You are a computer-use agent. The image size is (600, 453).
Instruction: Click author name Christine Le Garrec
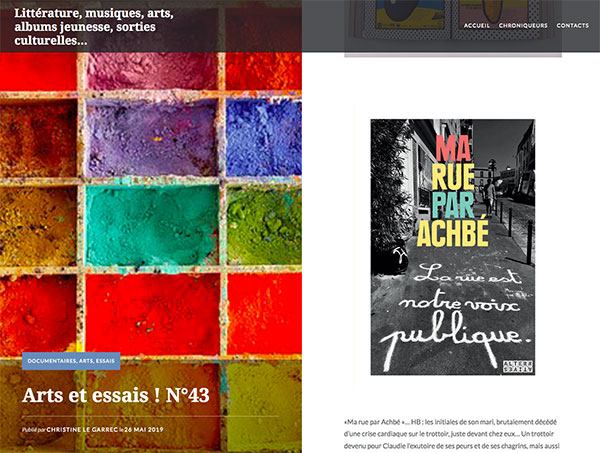click(x=82, y=430)
